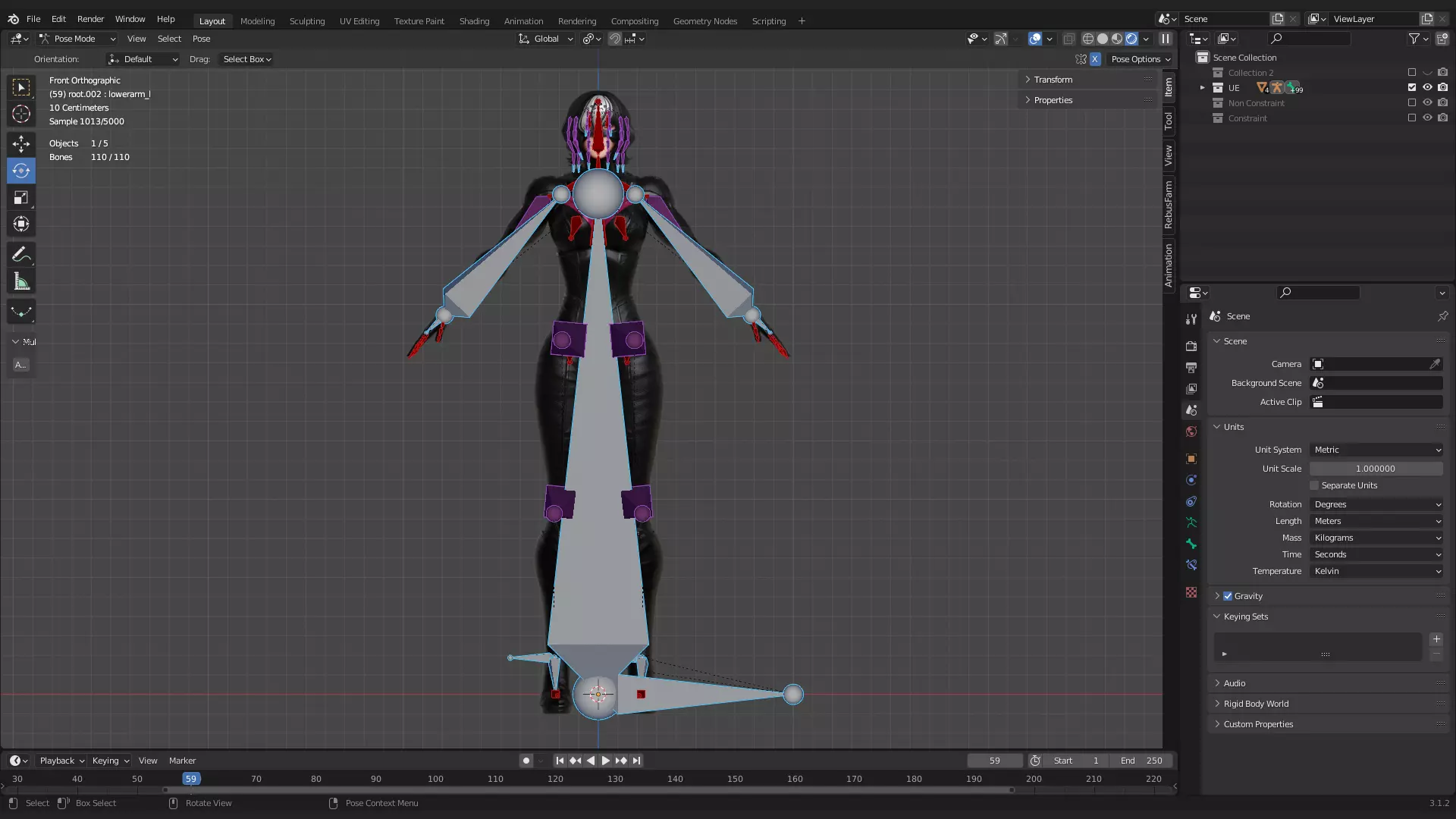Open the Bone Constraints properties tab
The width and height of the screenshot is (1456, 819).
coord(1191,565)
